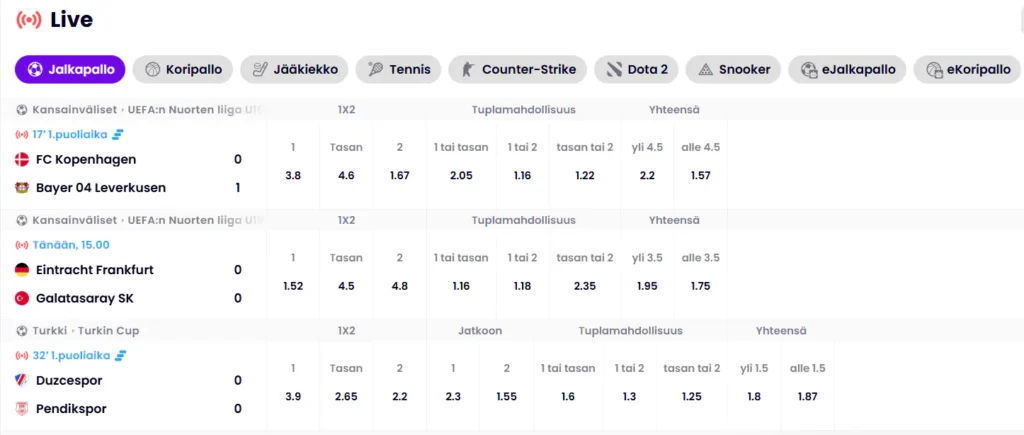This screenshot has width=1024, height=435.
Task: Click the red Live broadcast icon in header
Action: coord(29,20)
